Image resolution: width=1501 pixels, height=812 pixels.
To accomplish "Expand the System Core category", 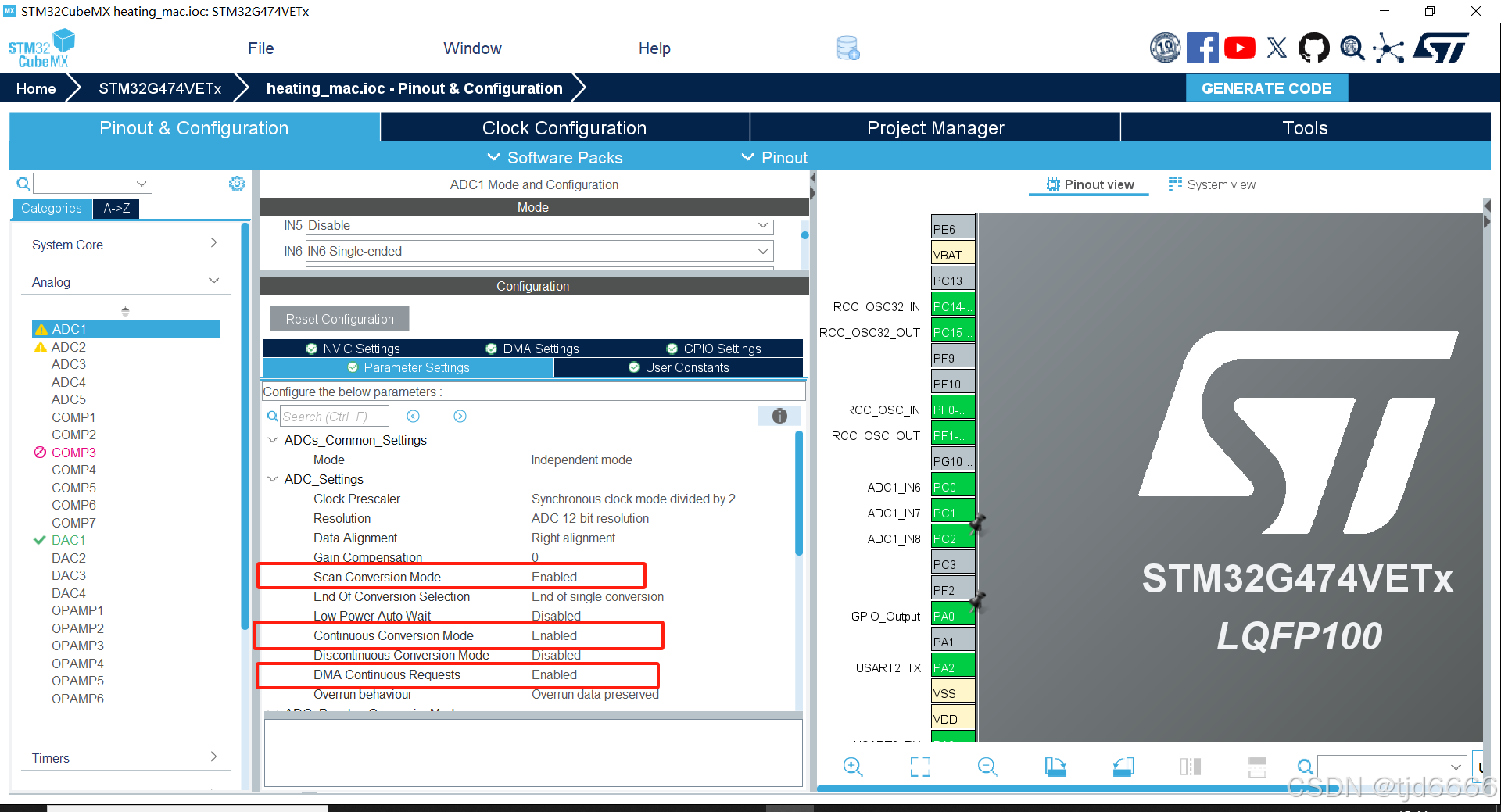I will point(125,245).
